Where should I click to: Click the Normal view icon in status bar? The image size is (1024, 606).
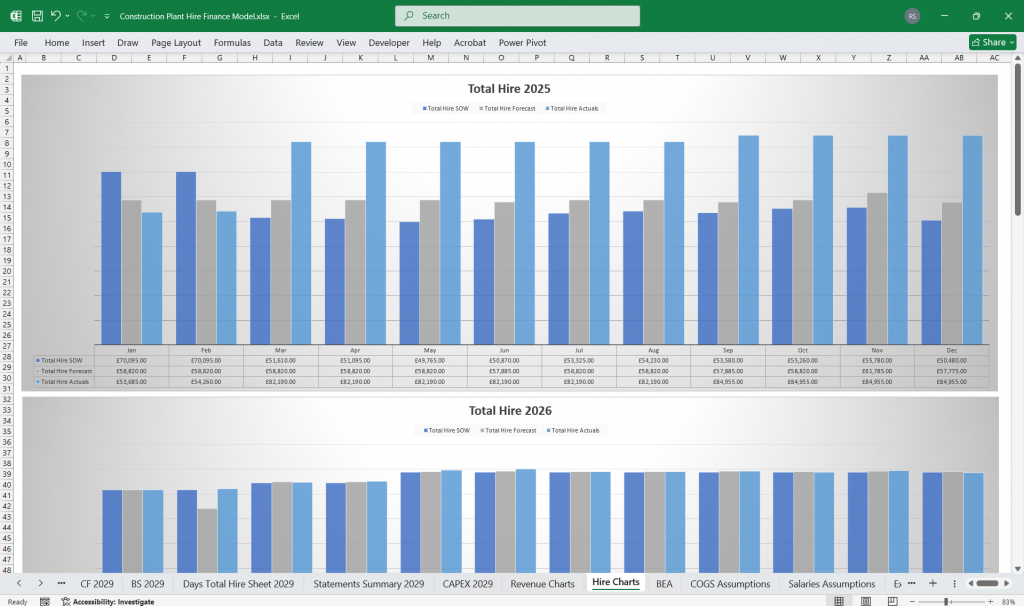pyautogui.click(x=840, y=600)
